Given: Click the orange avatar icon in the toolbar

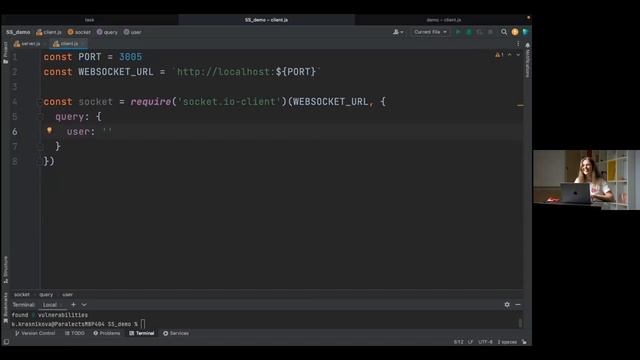Looking at the screenshot, I should tap(515, 32).
